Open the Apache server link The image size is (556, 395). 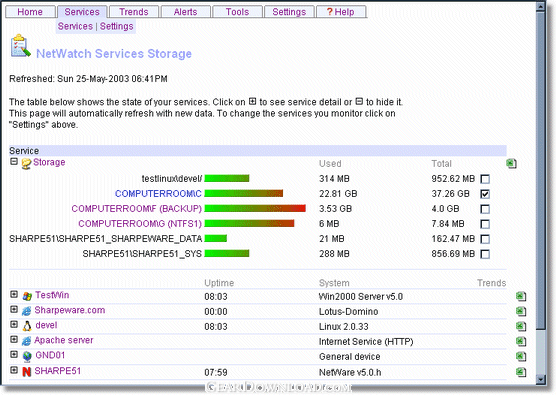point(64,340)
